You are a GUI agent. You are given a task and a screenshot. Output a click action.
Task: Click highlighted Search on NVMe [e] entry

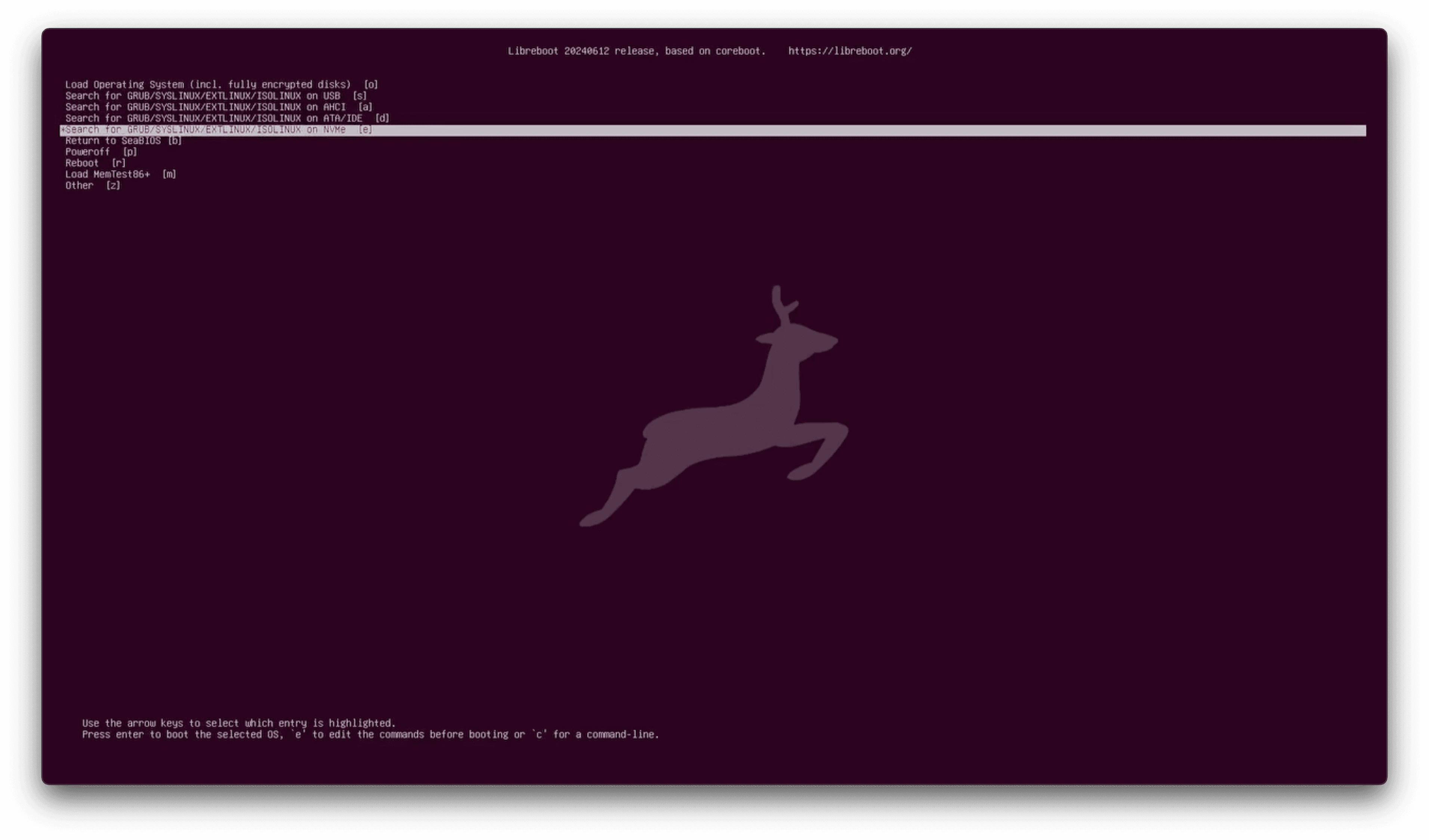pos(713,130)
